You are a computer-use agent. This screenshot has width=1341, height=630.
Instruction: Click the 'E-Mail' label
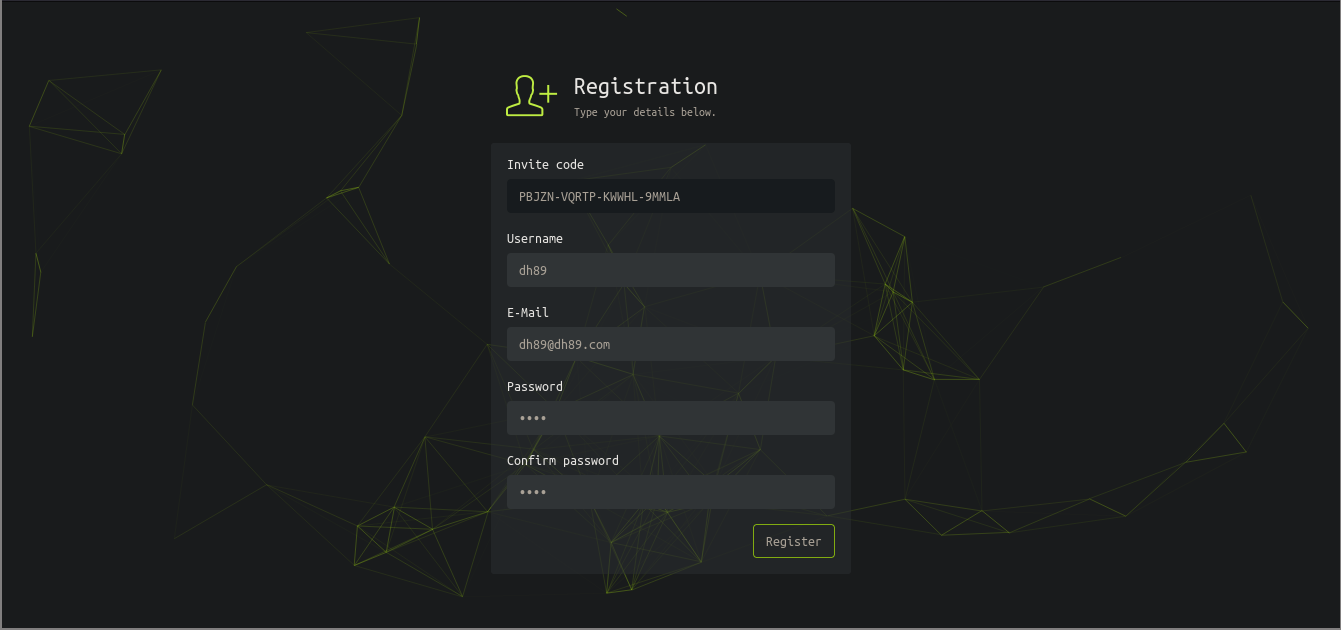[x=528, y=312]
